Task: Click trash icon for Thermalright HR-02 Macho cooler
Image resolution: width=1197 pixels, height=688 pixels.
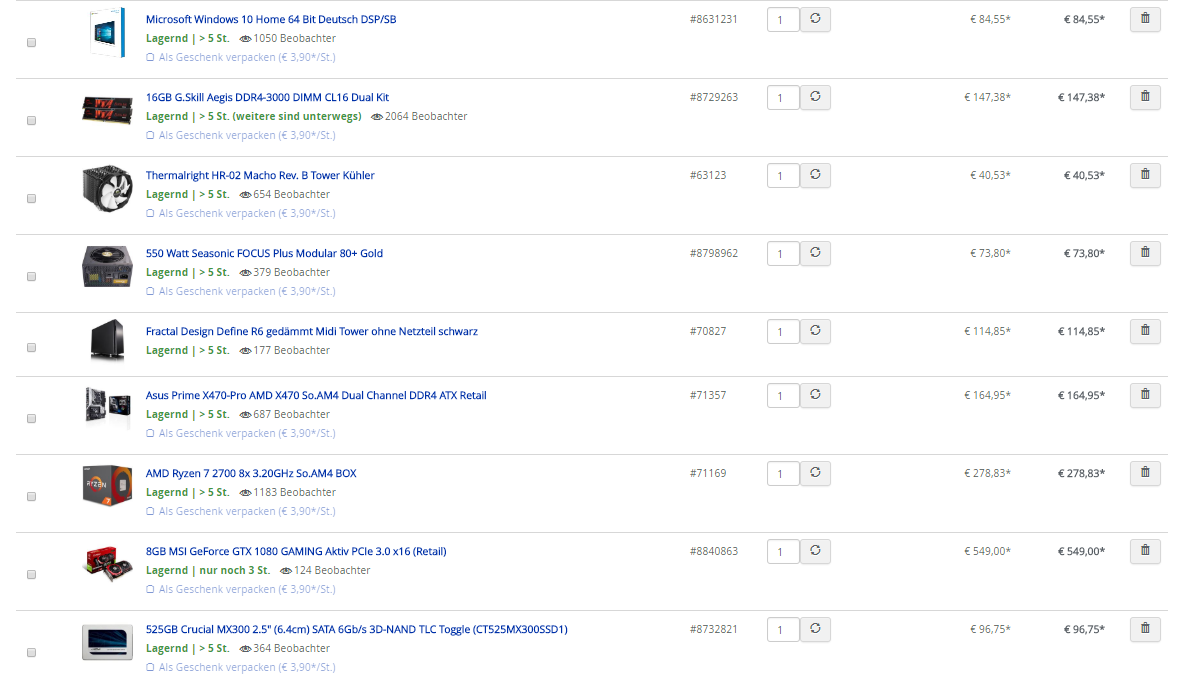Action: 1144,175
